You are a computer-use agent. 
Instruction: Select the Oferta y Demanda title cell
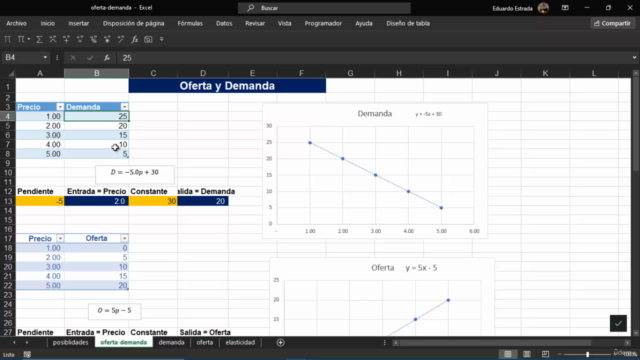pos(227,86)
